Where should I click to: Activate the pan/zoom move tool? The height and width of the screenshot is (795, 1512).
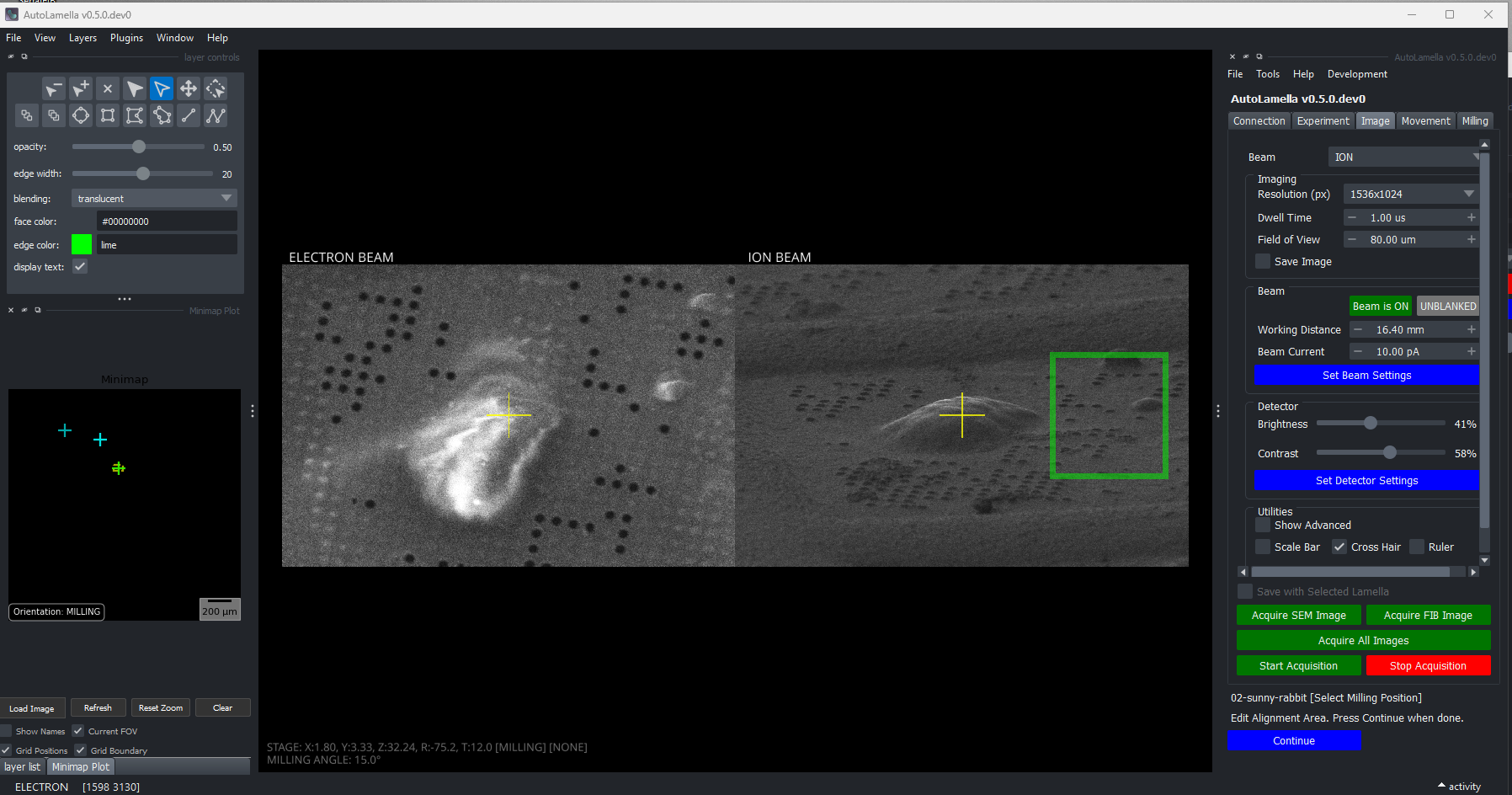[189, 88]
